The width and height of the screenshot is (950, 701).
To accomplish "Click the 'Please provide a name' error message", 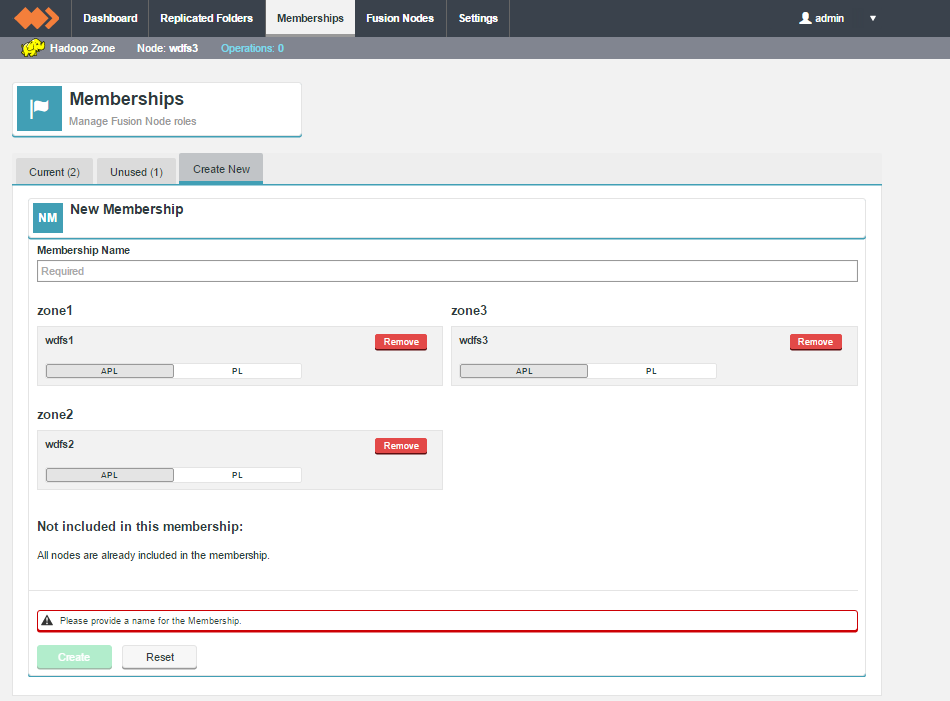I will 151,620.
